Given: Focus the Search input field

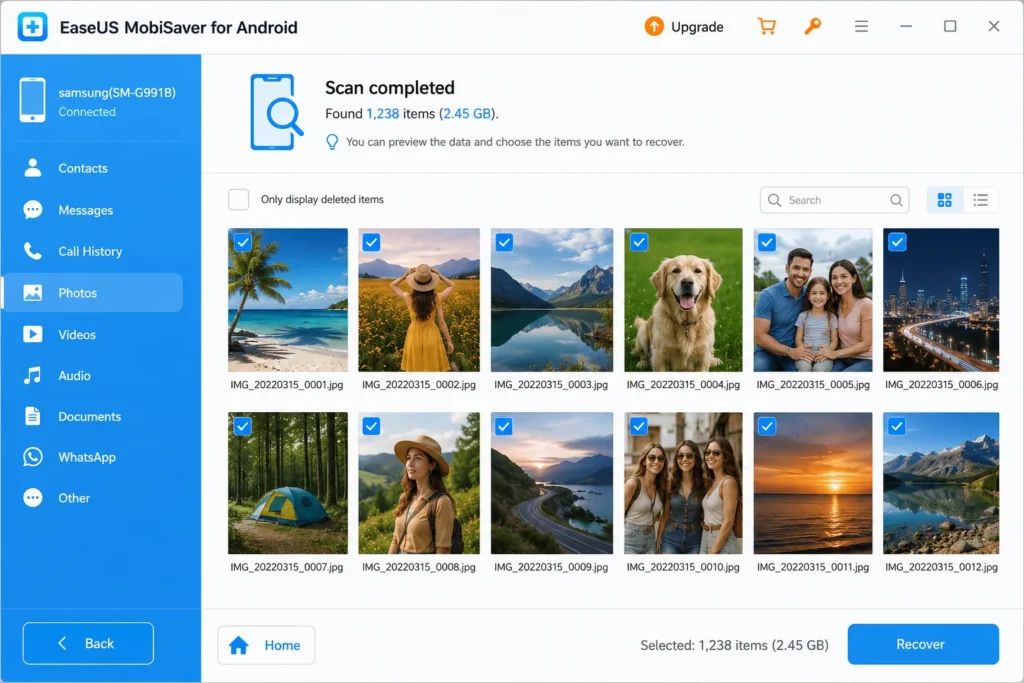Looking at the screenshot, I should (835, 200).
